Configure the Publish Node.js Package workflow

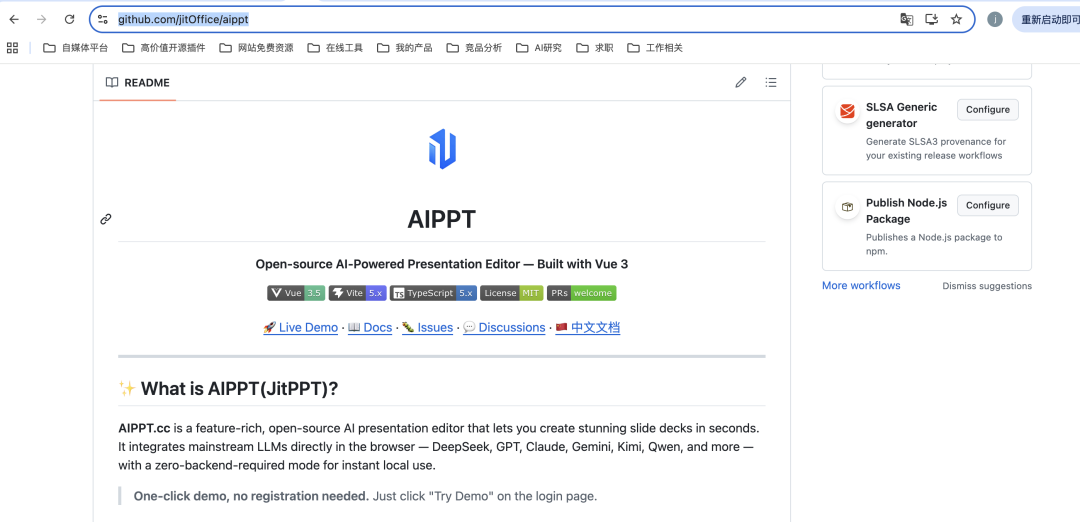988,205
